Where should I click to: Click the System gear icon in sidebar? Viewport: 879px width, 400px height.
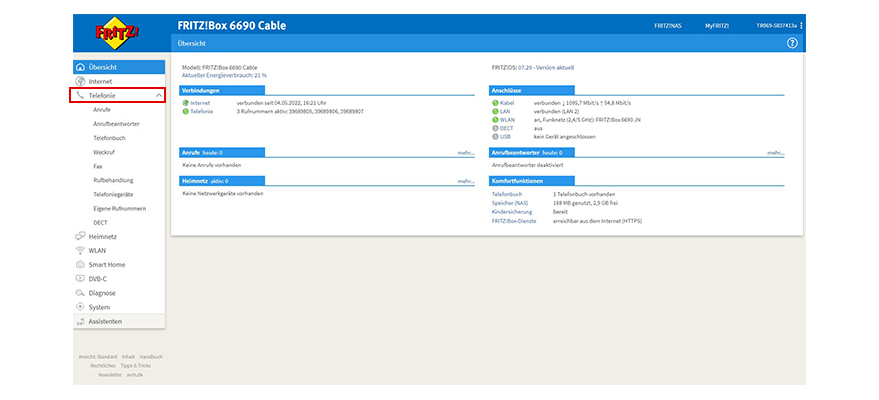click(x=80, y=307)
